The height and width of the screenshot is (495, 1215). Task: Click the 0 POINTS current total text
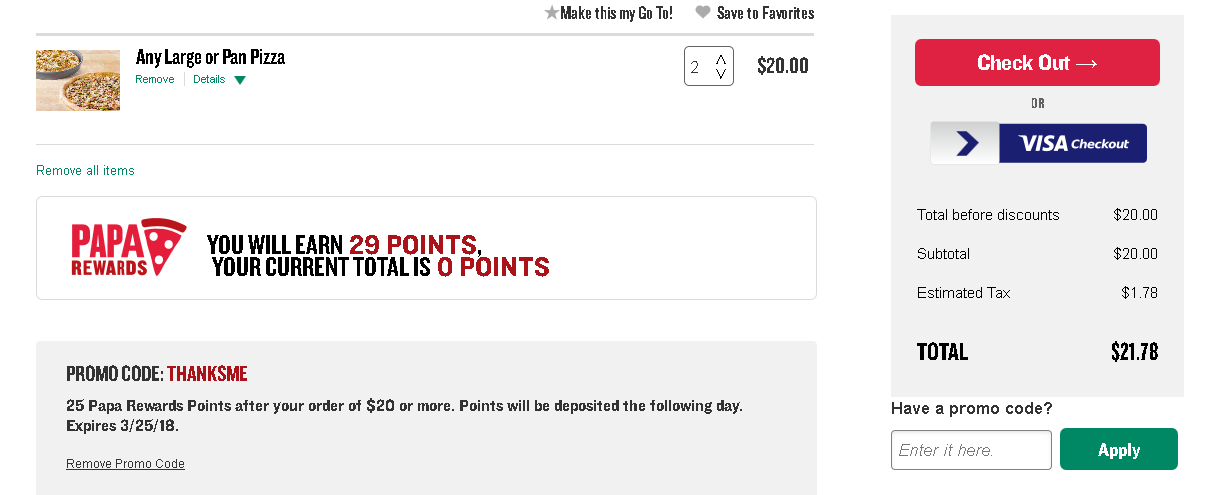493,267
